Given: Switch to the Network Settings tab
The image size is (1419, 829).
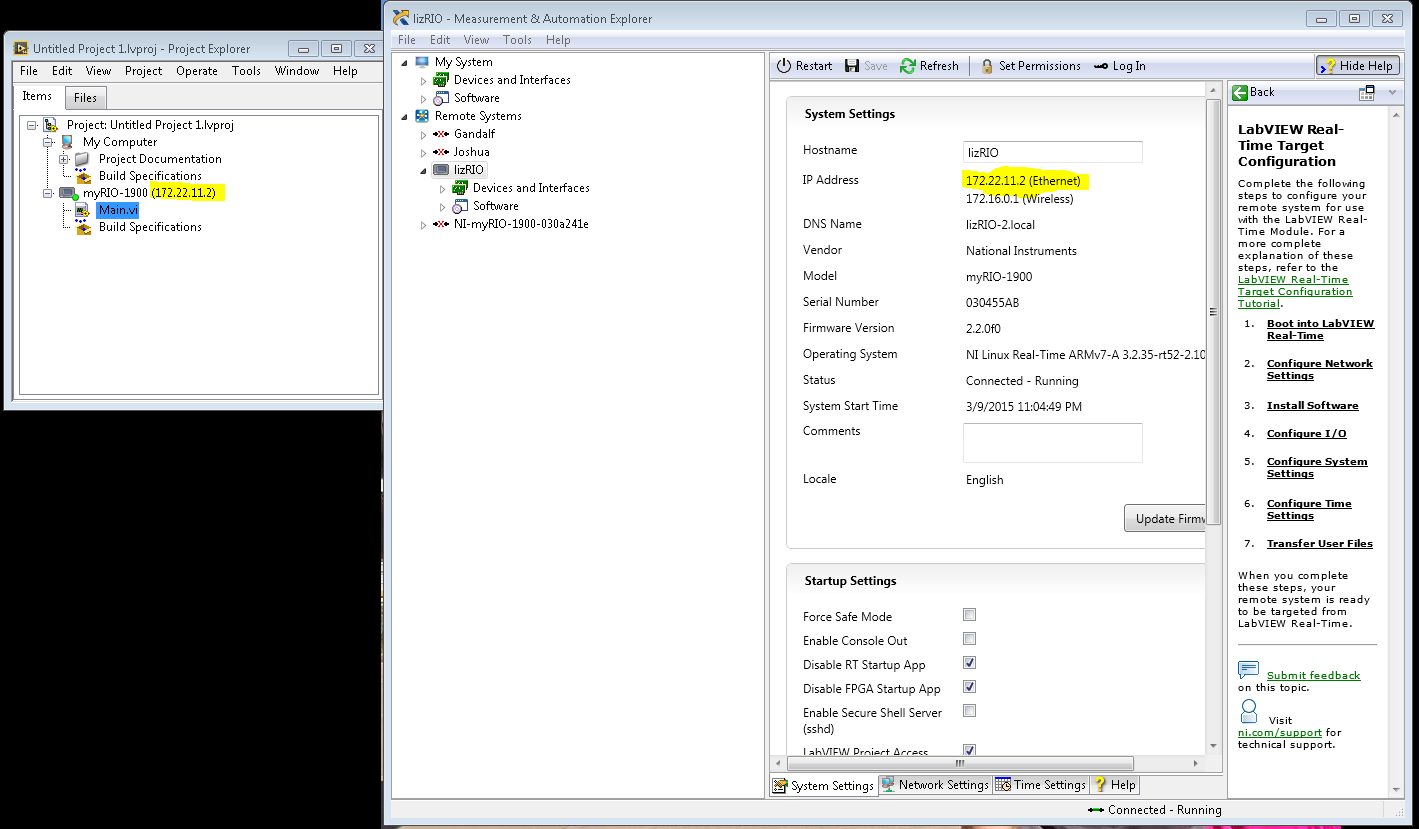Looking at the screenshot, I should point(934,785).
